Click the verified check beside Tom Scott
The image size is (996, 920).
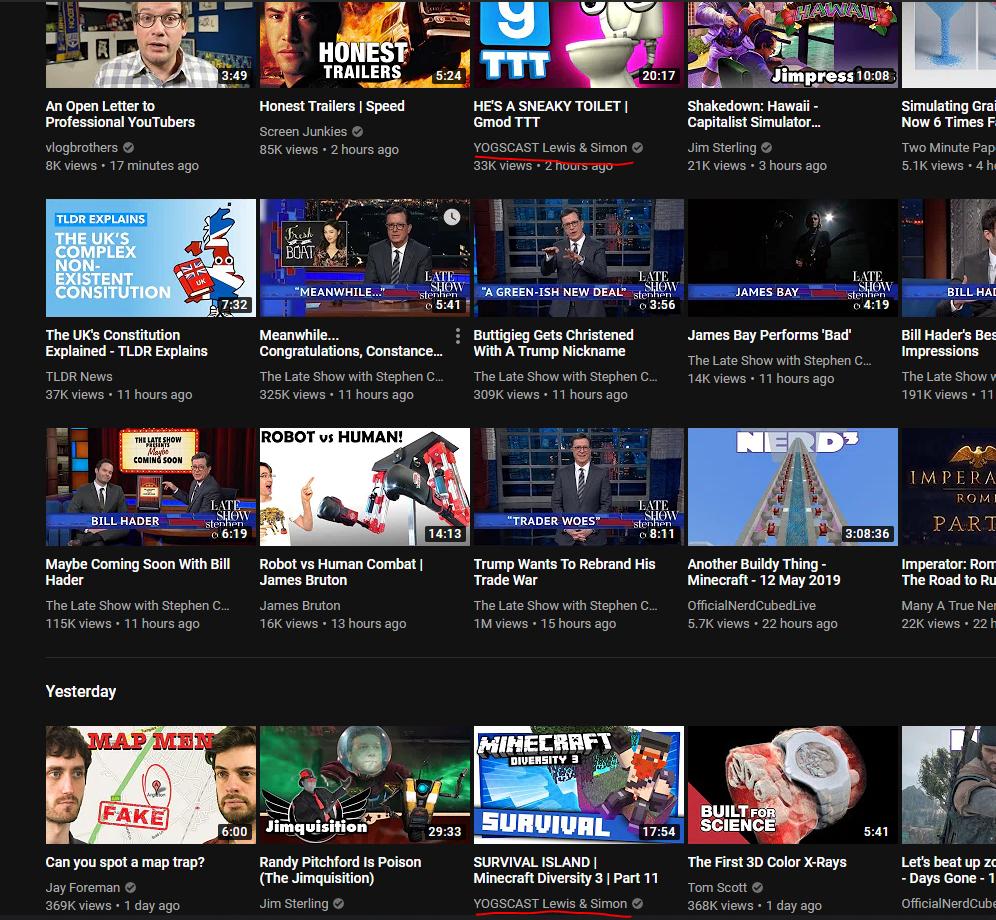[x=758, y=888]
